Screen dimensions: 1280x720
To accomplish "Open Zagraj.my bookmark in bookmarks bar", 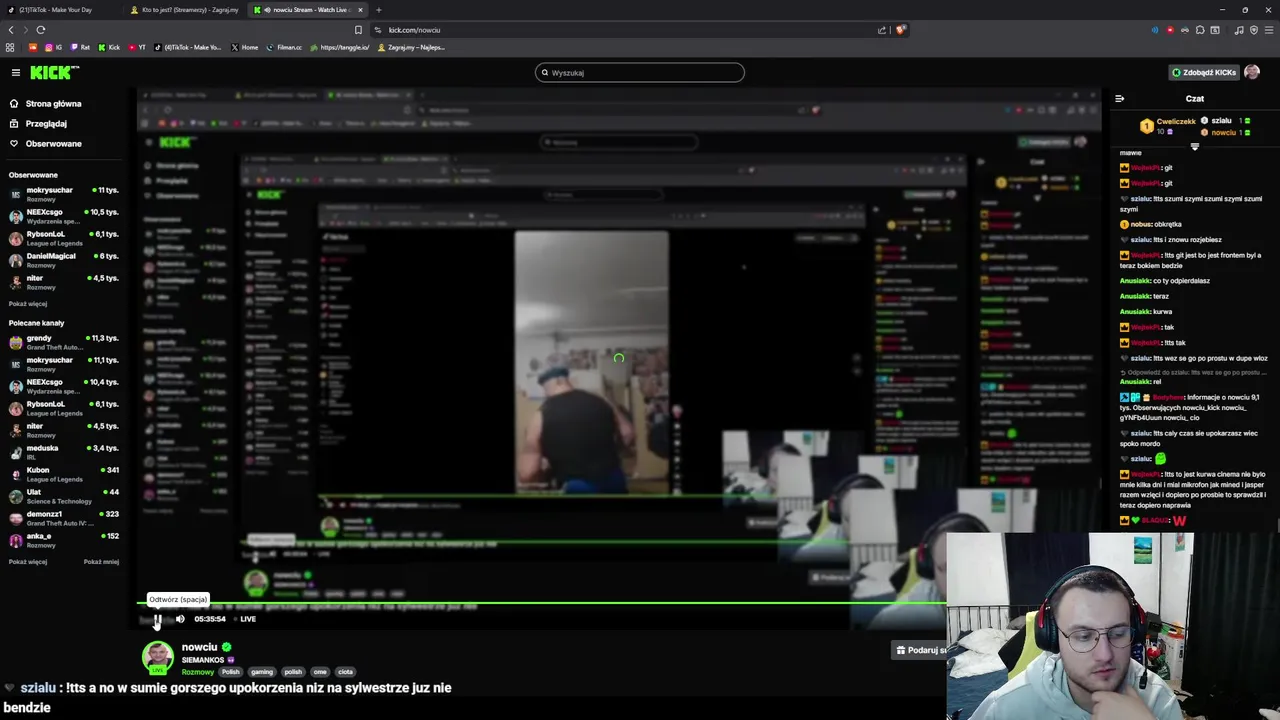I will [x=410, y=47].
